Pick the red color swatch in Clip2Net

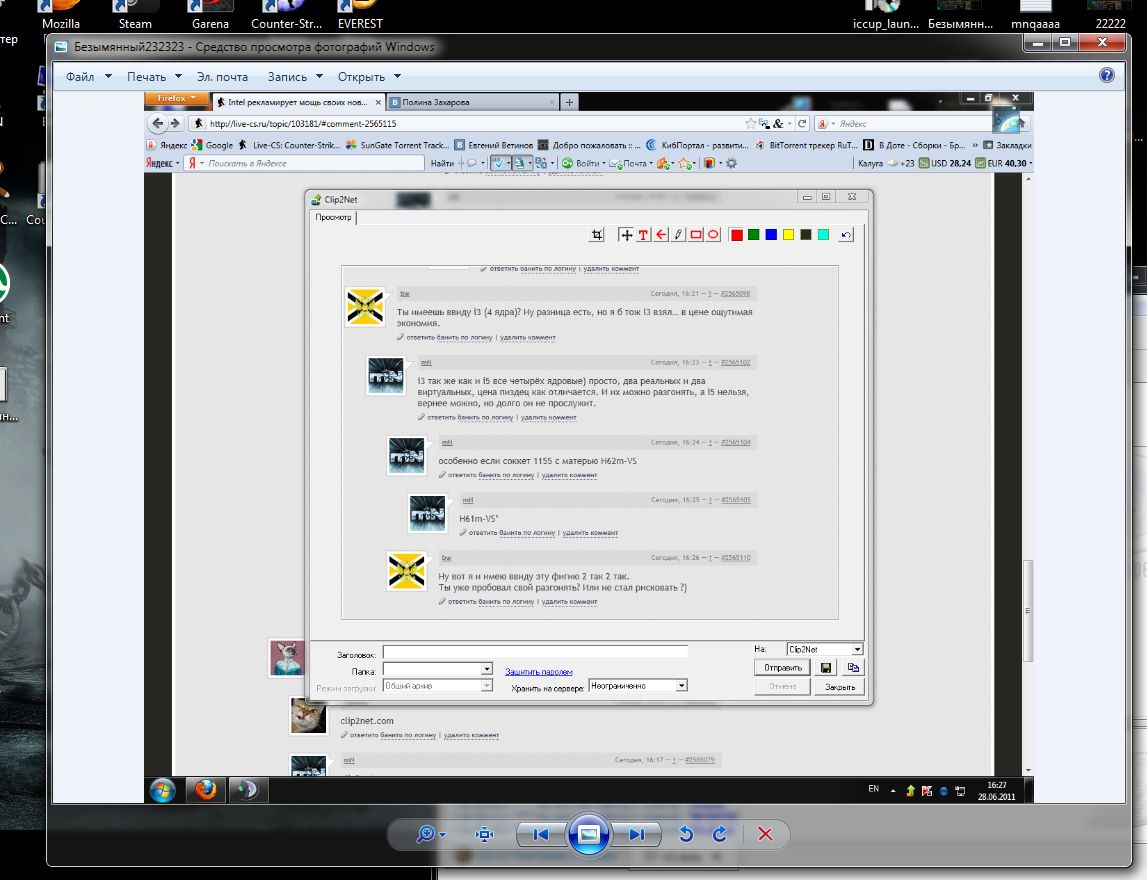[x=737, y=235]
